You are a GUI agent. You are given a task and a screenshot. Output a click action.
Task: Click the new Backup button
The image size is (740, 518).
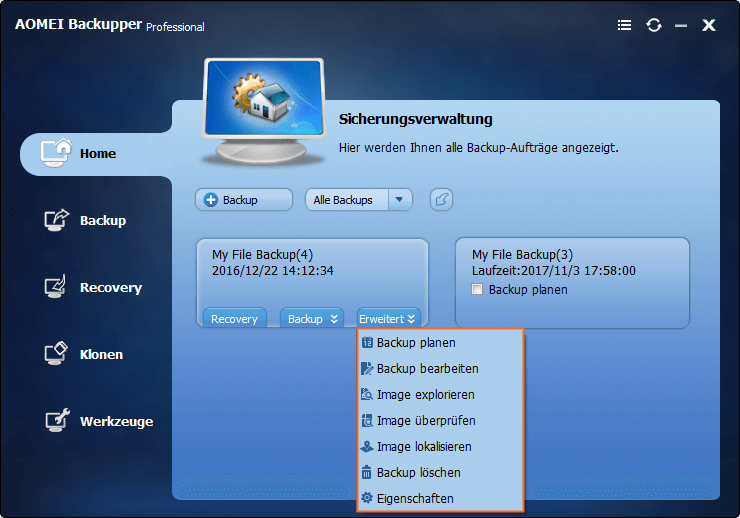[244, 200]
